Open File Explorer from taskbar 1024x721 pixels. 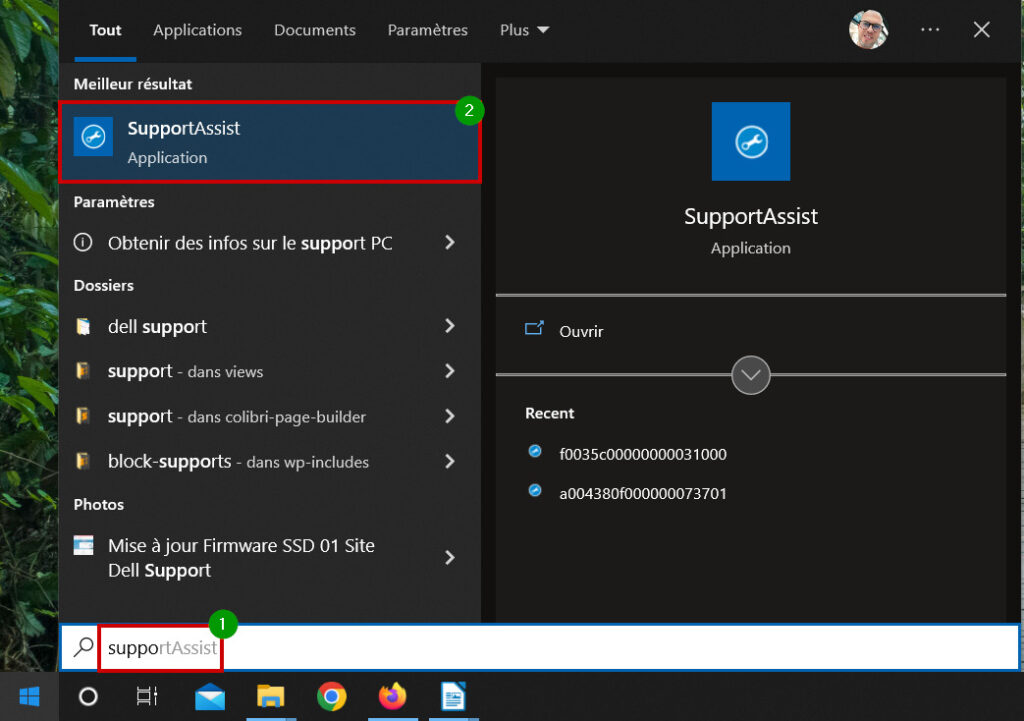(x=270, y=697)
